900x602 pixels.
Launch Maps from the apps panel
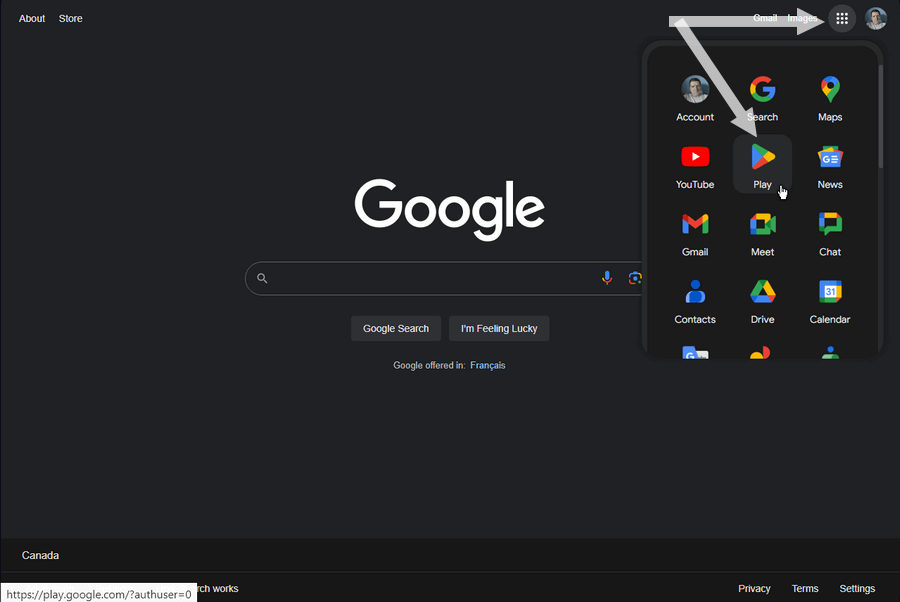point(830,98)
